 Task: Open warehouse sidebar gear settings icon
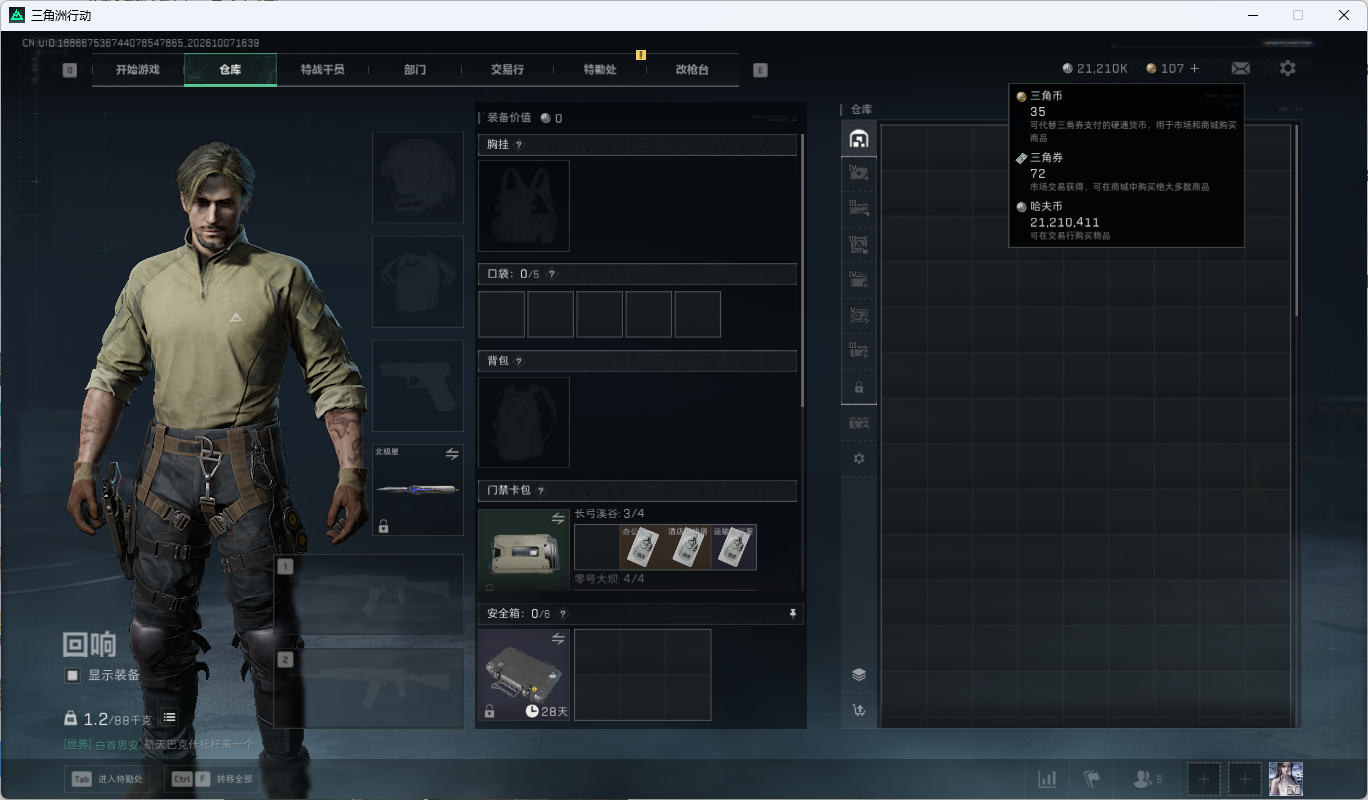(858, 458)
